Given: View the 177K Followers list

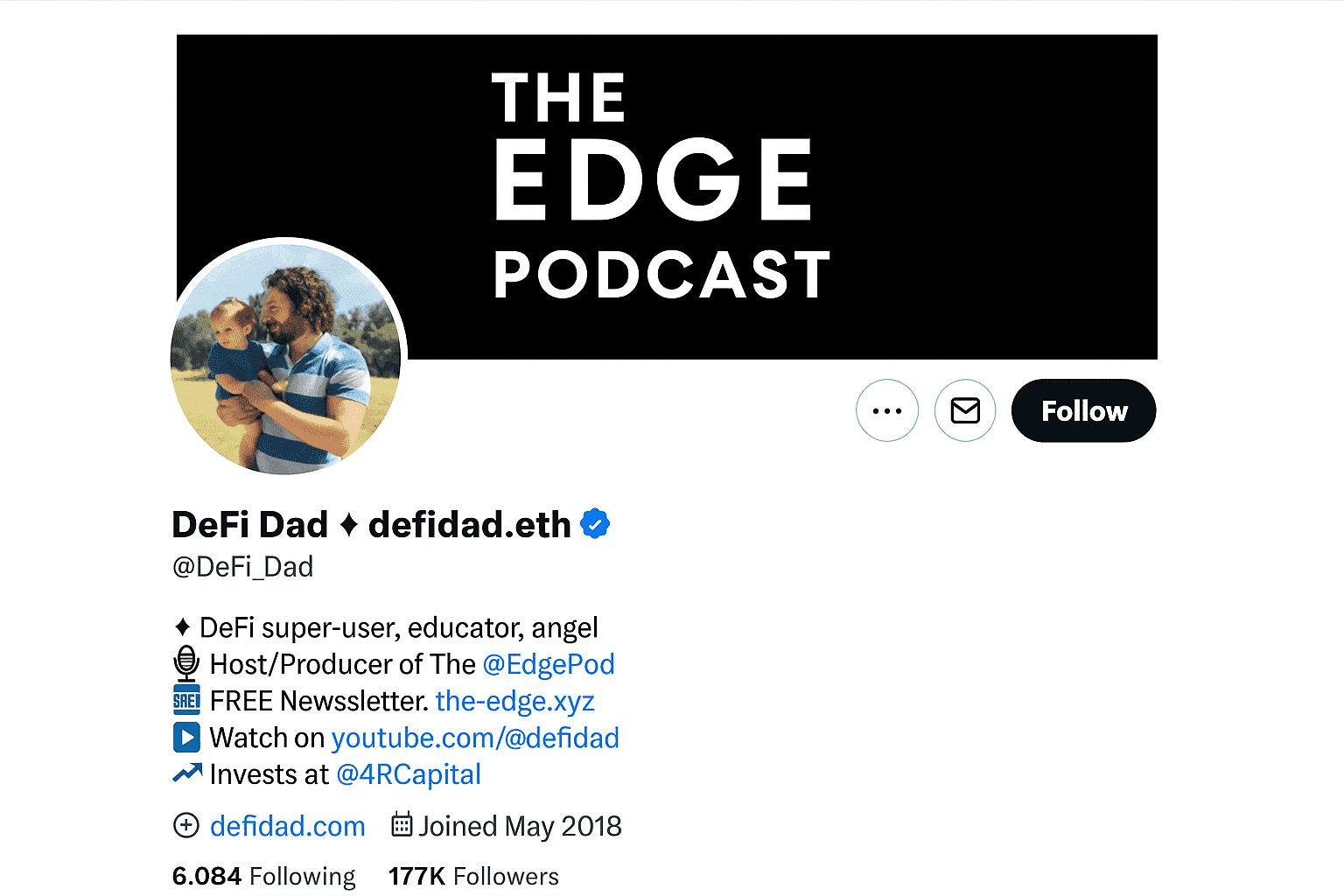Looking at the screenshot, I should [x=473, y=876].
